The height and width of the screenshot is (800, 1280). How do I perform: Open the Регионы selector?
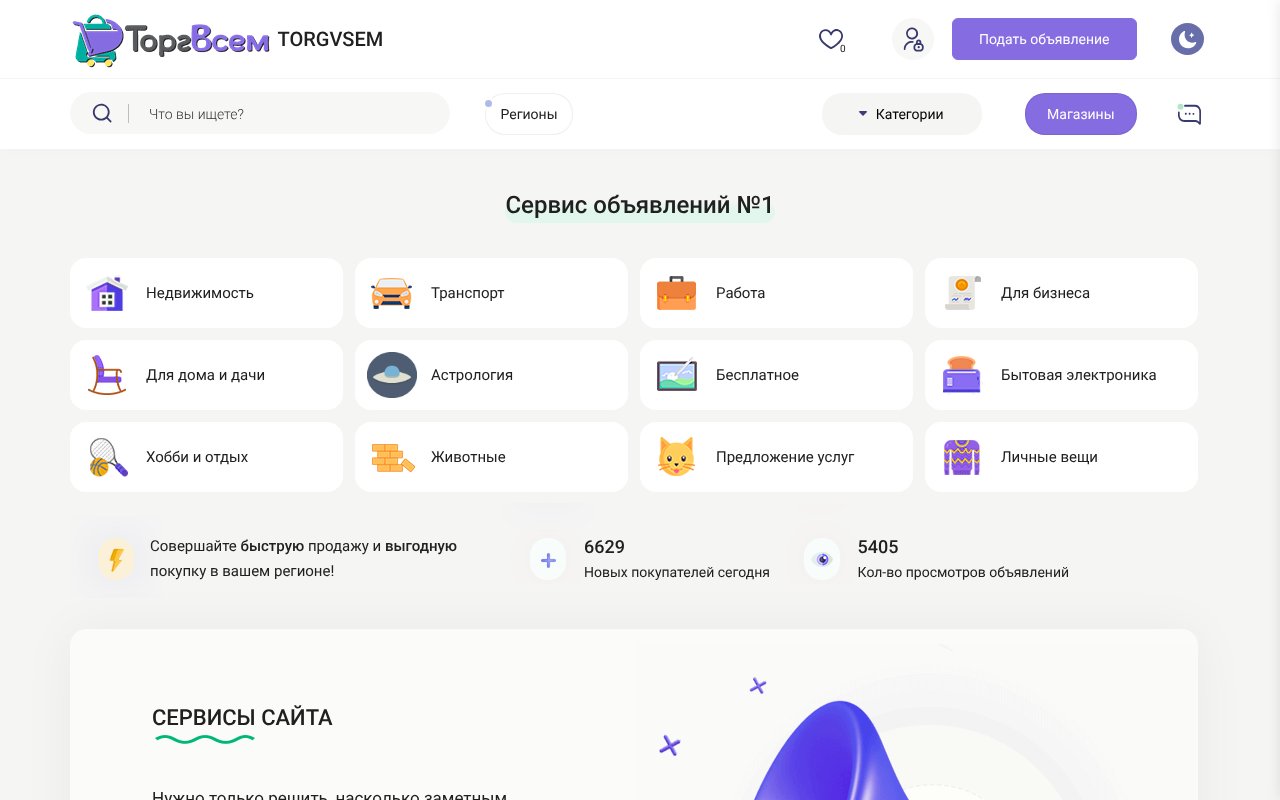528,114
